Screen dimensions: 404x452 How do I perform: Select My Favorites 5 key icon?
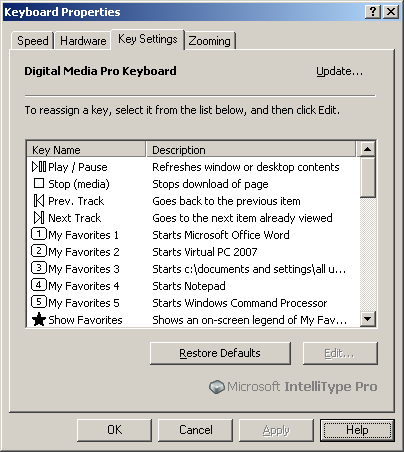coord(39,302)
